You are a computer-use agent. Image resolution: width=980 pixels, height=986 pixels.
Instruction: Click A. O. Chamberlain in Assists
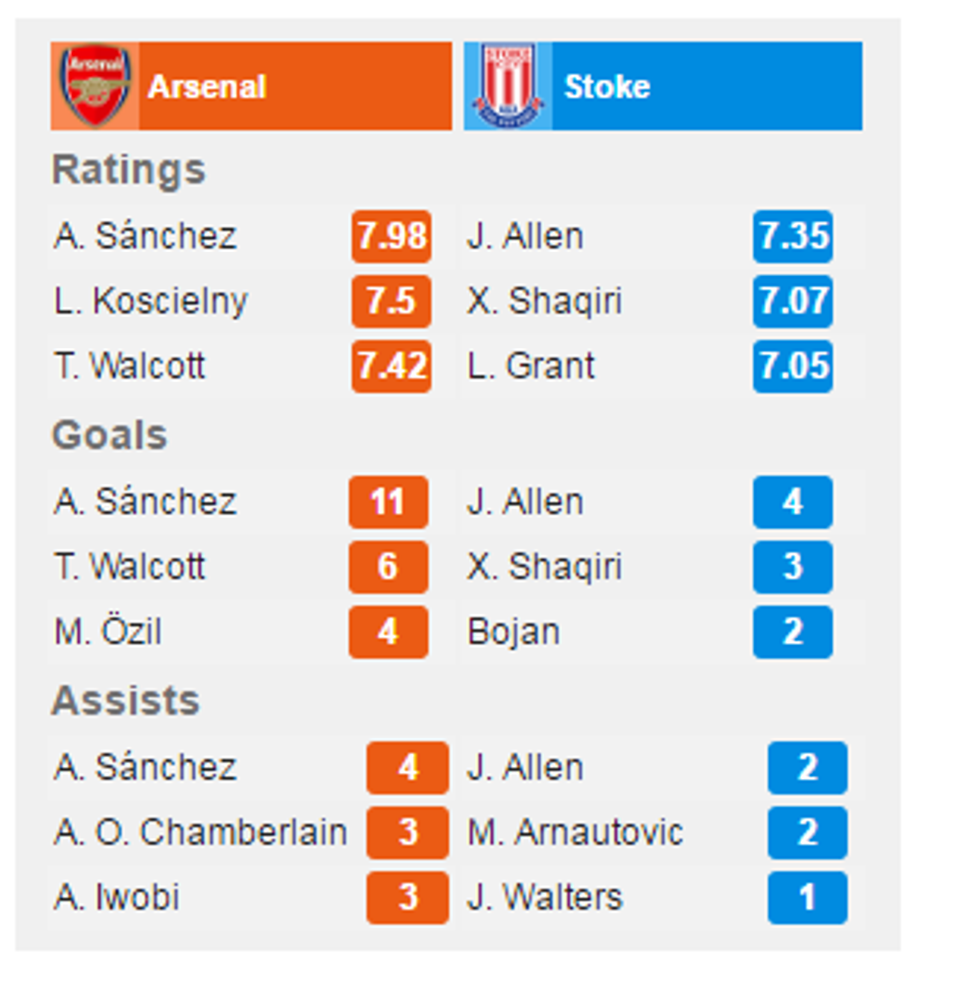point(201,832)
